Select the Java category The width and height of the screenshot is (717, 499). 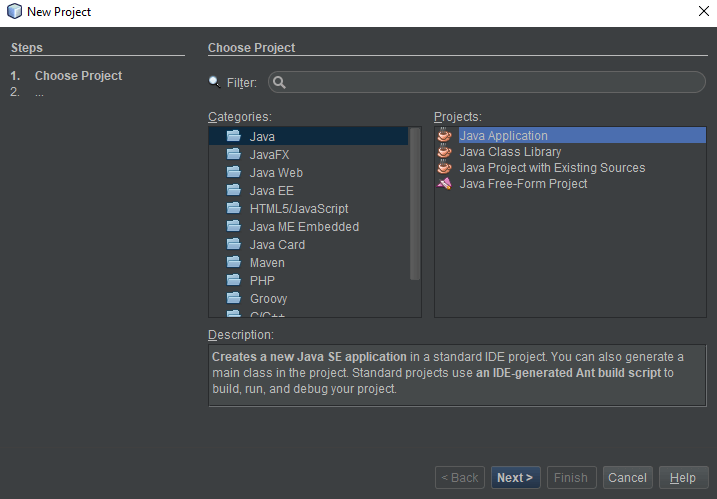coord(308,136)
